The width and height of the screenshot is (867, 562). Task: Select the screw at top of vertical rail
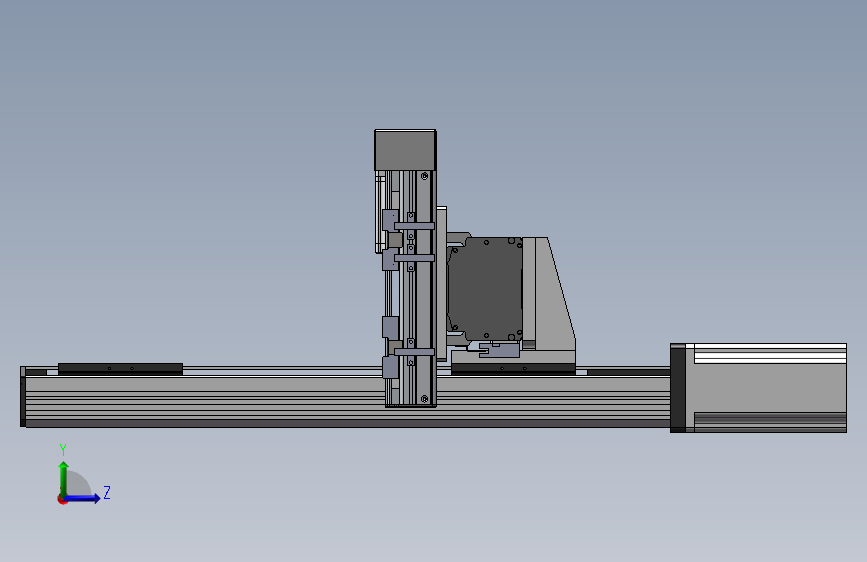pos(424,176)
